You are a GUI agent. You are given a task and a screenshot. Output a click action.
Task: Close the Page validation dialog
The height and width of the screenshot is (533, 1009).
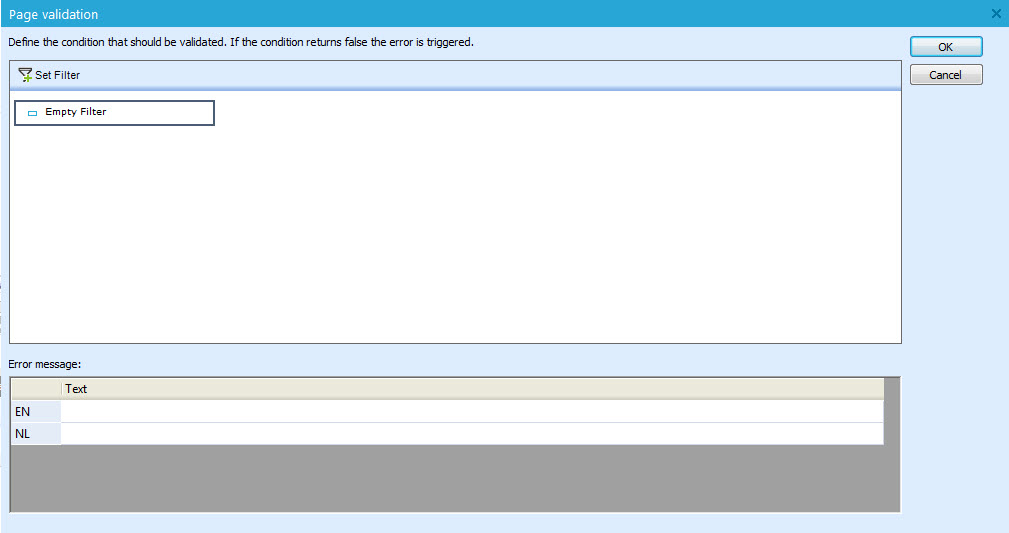[x=995, y=14]
